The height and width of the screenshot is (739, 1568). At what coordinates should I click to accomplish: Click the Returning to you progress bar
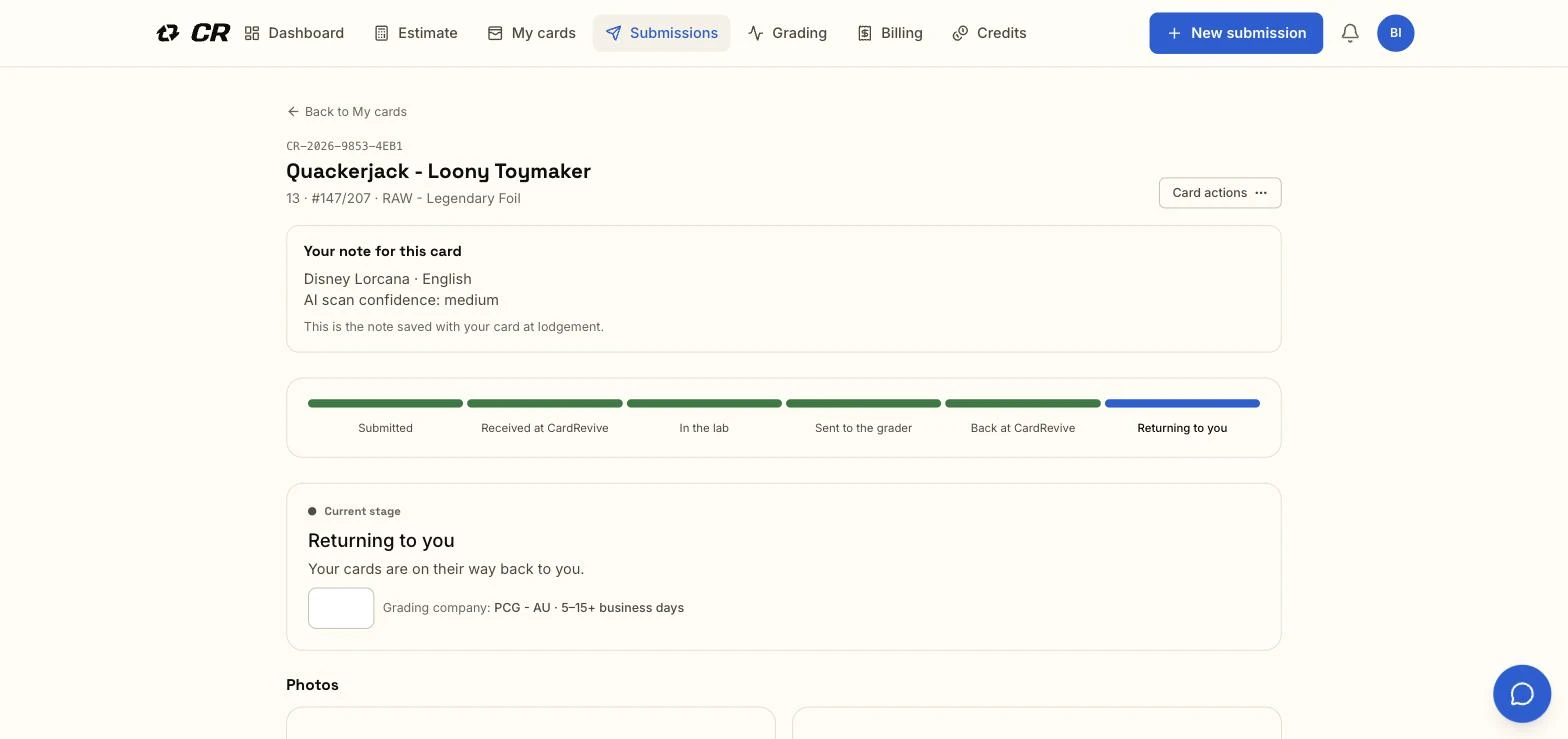[x=1182, y=404]
